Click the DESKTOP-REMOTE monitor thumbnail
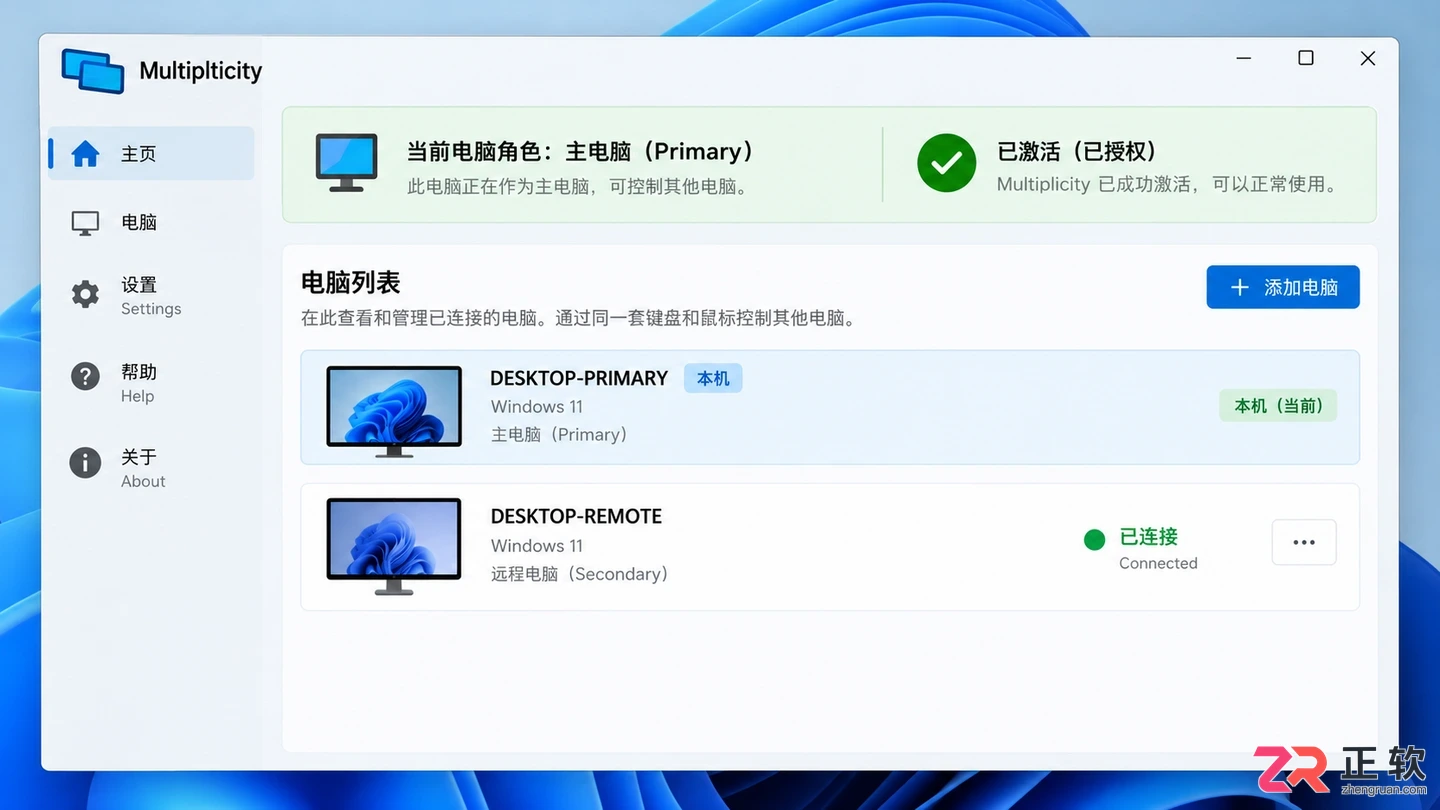 click(x=394, y=546)
